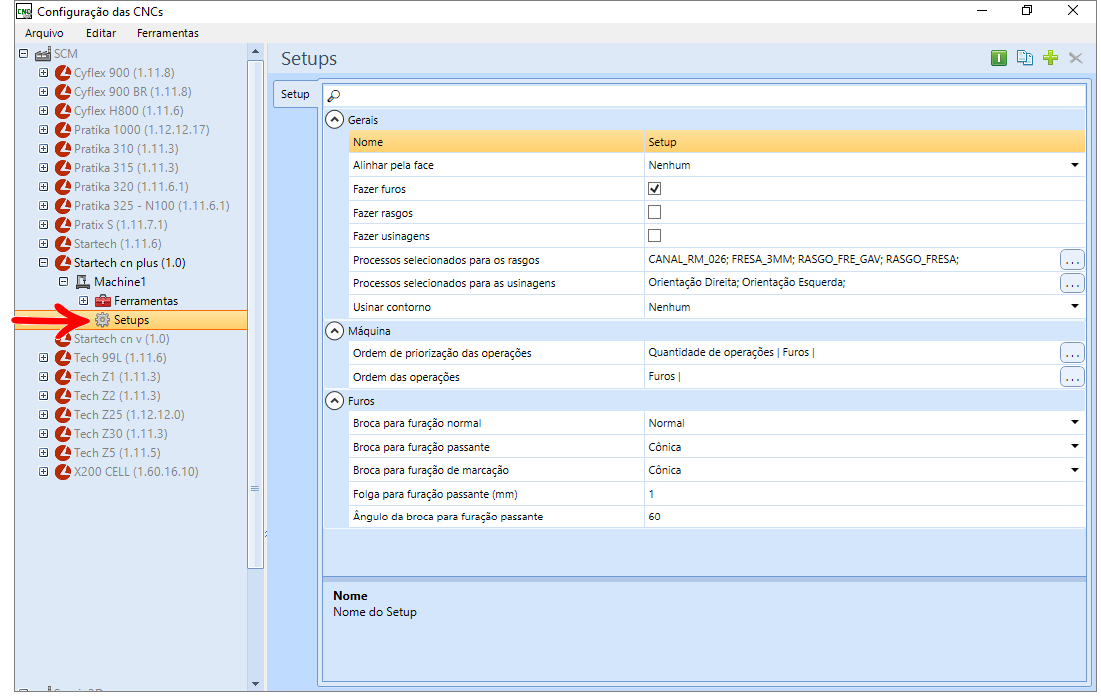1101x696 pixels.
Task: Open browse button for Ordem de priorização
Action: [x=1072, y=353]
